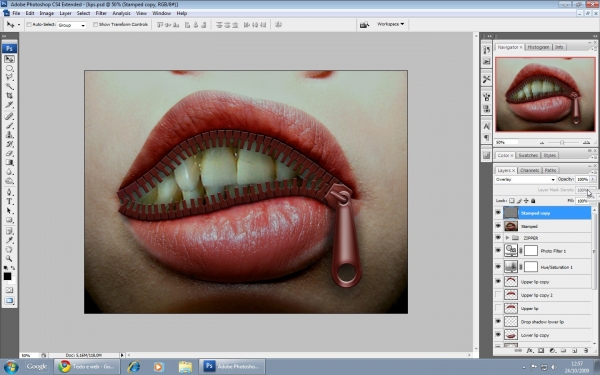
Task: Open the Workspace dropdown
Action: (390, 24)
